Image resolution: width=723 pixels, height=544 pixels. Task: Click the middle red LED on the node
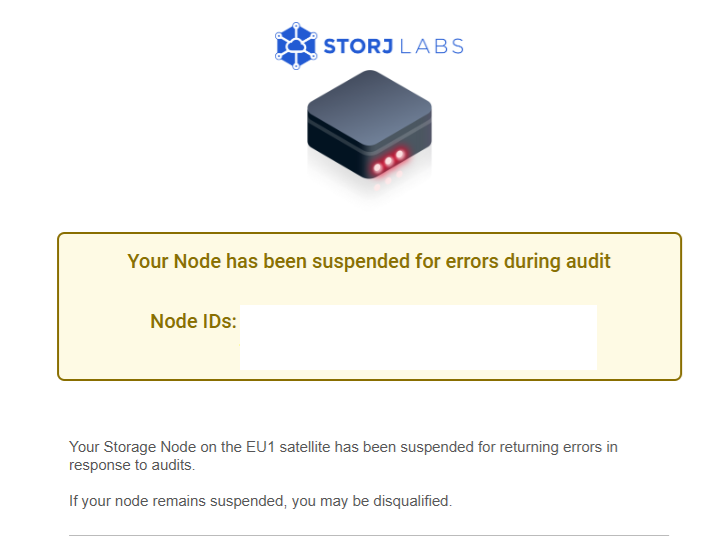tap(389, 162)
